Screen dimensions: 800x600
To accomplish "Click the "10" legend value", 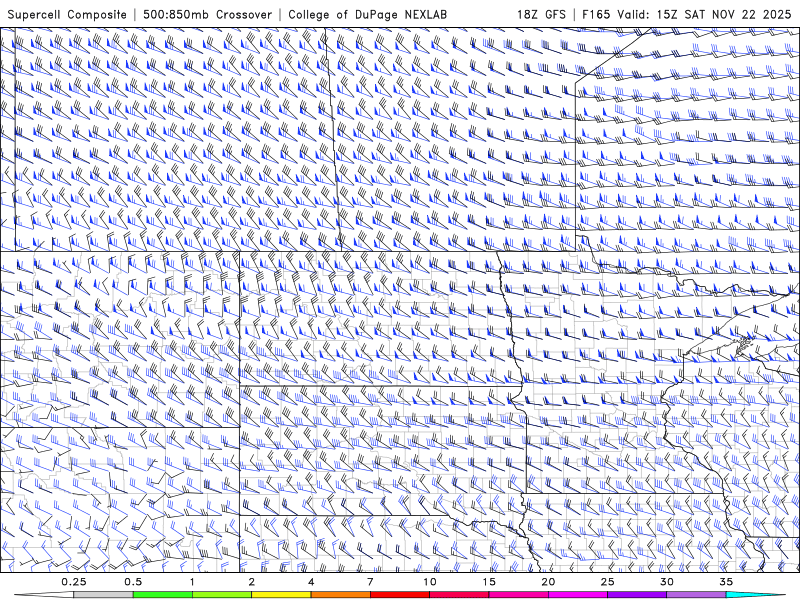I will click(x=430, y=582).
